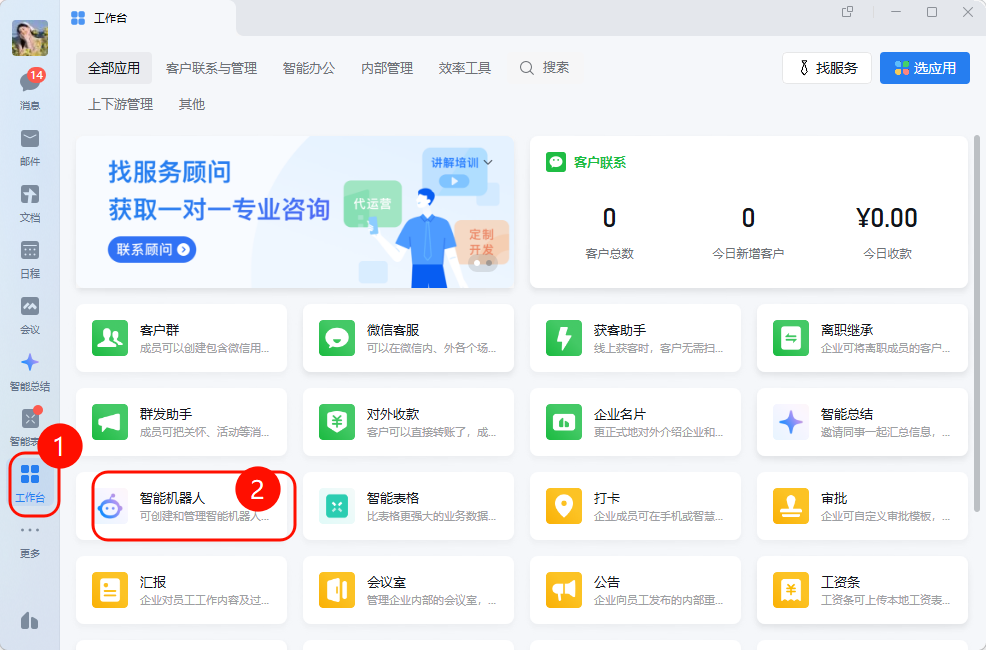
Task: Click the 定制开发 orange tag in banner
Action: pyautogui.click(x=481, y=241)
